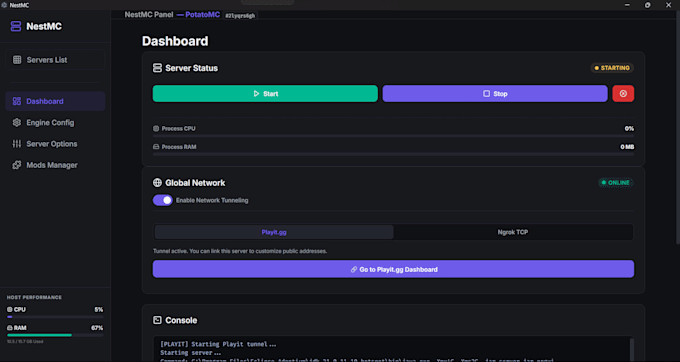Click the host CPU performance bar
The image size is (680, 362).
click(x=55, y=317)
